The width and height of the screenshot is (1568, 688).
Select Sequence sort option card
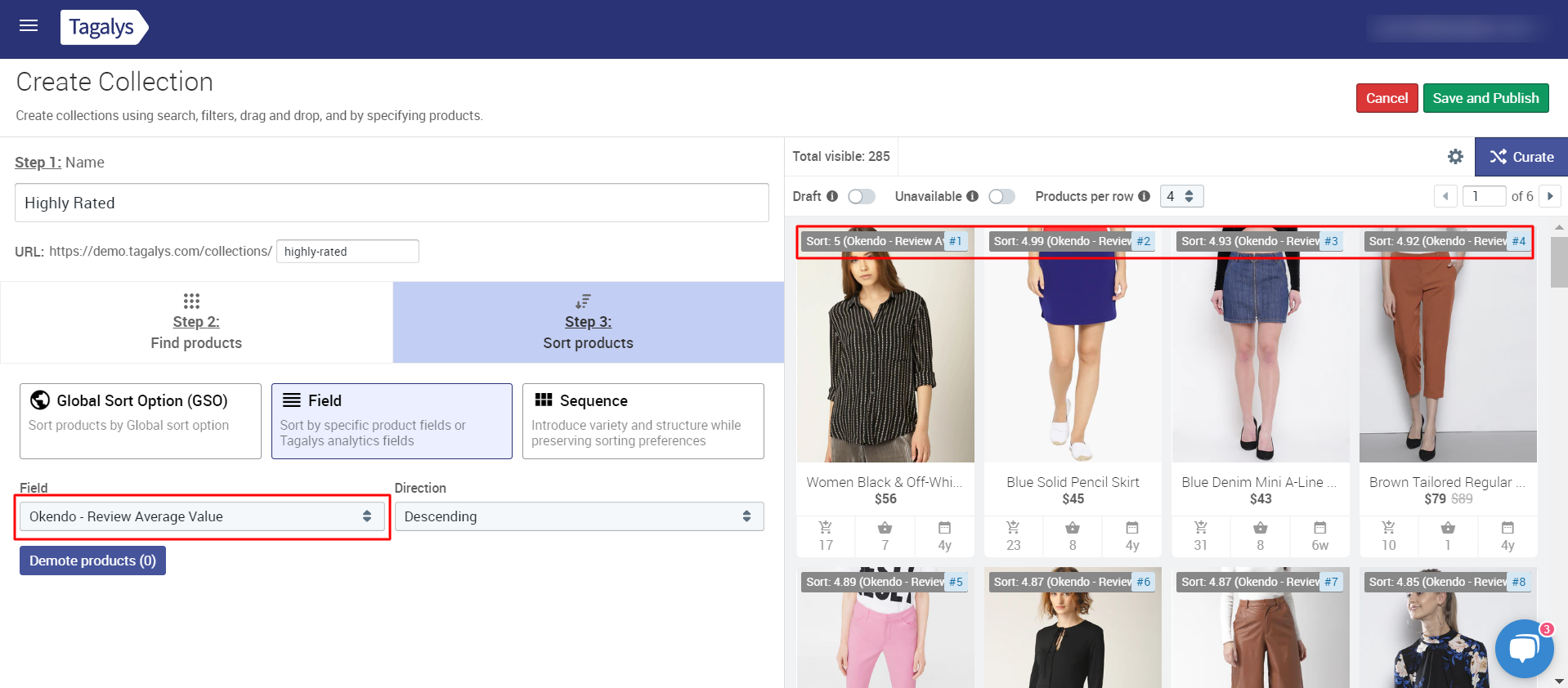pyautogui.click(x=643, y=421)
